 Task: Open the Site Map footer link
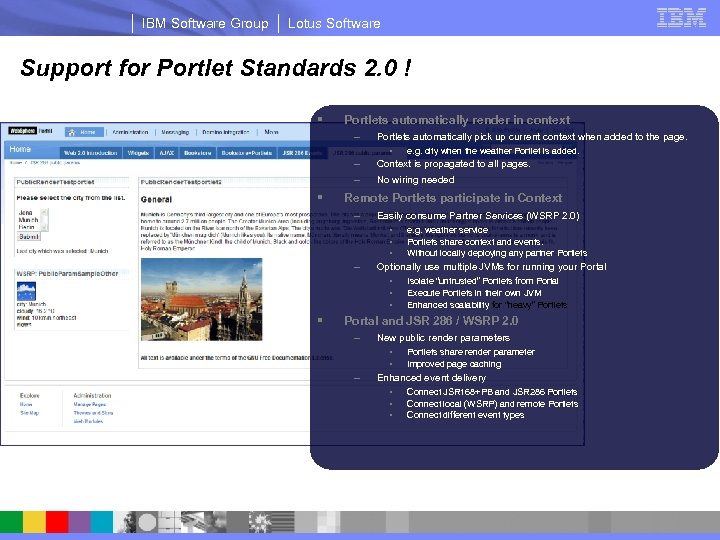[x=29, y=413]
